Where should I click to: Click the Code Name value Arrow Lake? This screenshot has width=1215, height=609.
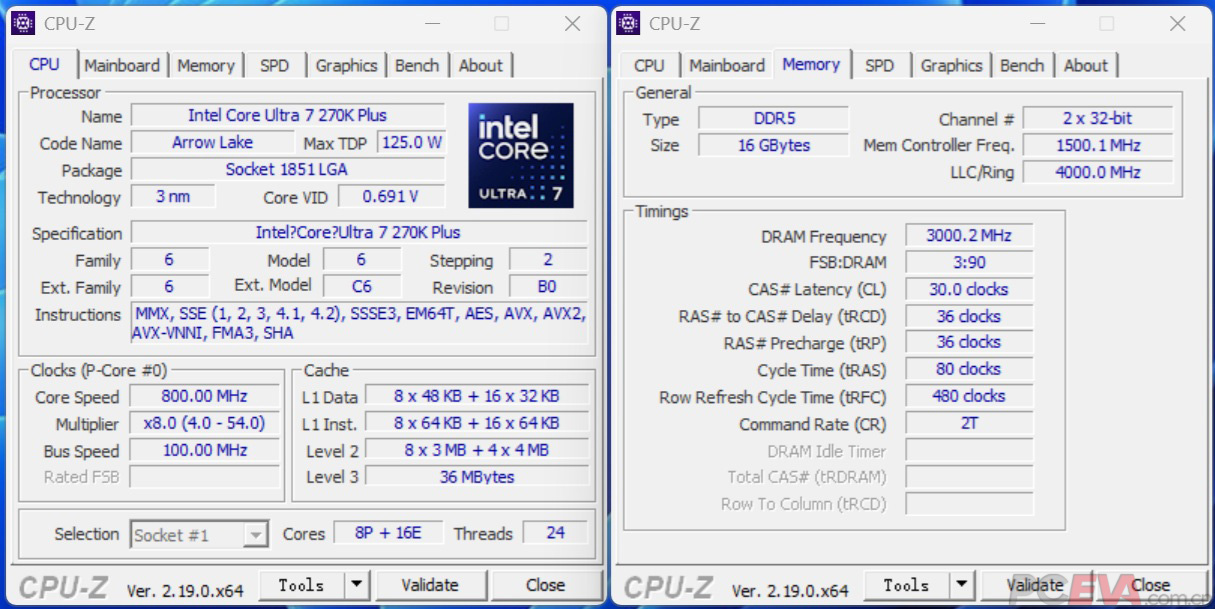click(212, 142)
